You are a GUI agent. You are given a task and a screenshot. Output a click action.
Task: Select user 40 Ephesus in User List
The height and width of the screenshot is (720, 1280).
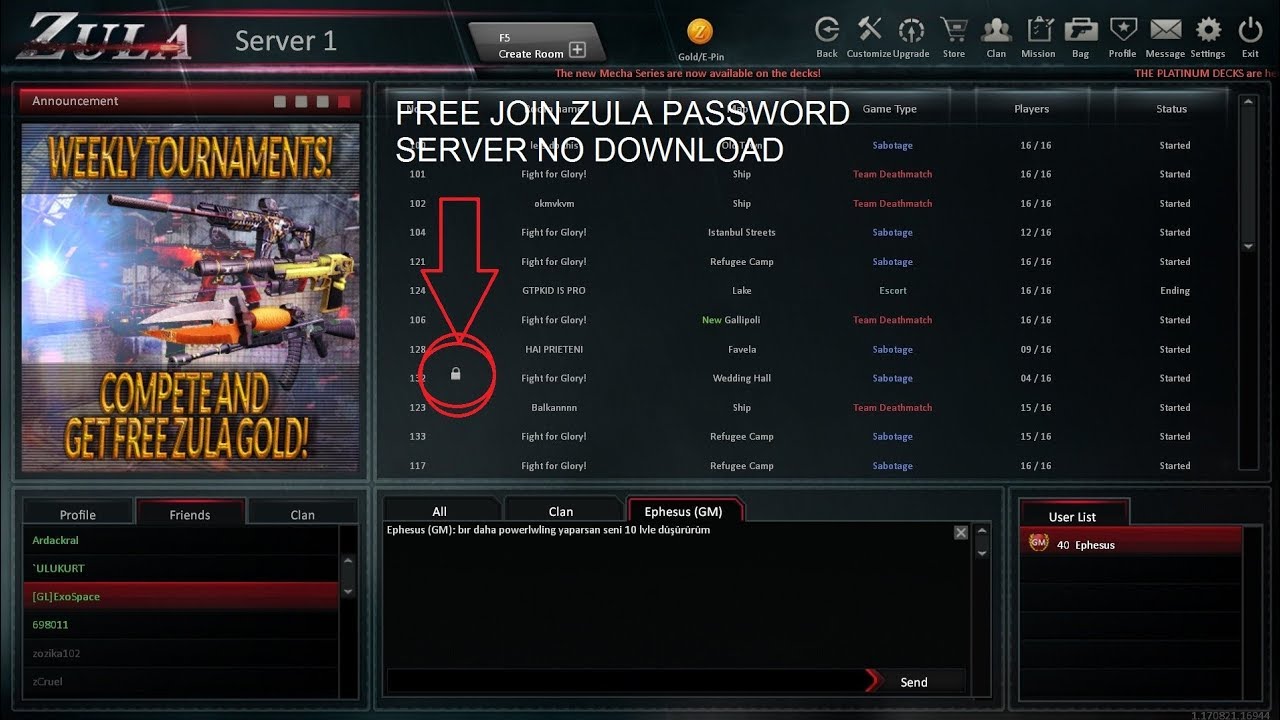(x=1131, y=544)
